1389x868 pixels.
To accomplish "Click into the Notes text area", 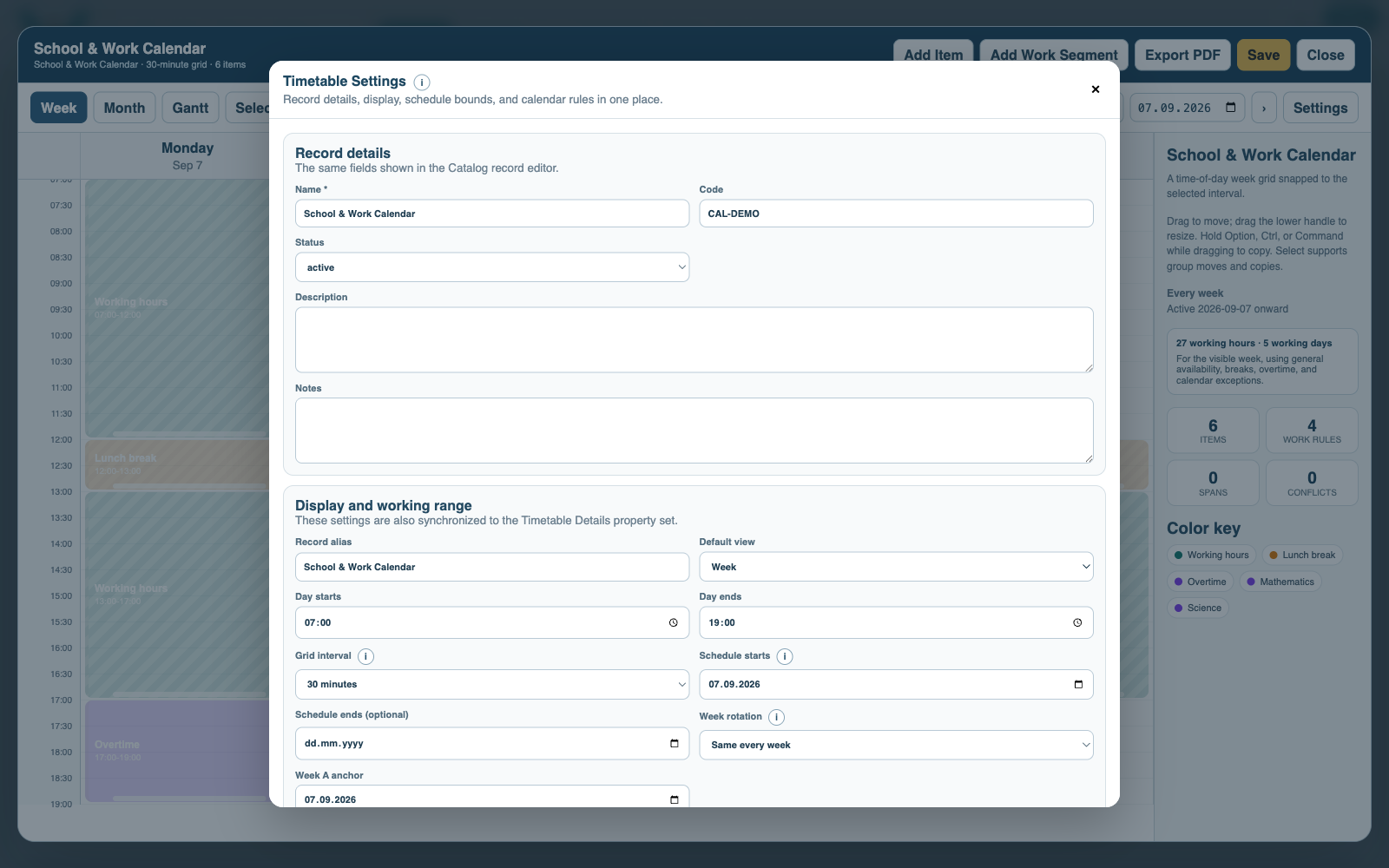I will pyautogui.click(x=694, y=431).
